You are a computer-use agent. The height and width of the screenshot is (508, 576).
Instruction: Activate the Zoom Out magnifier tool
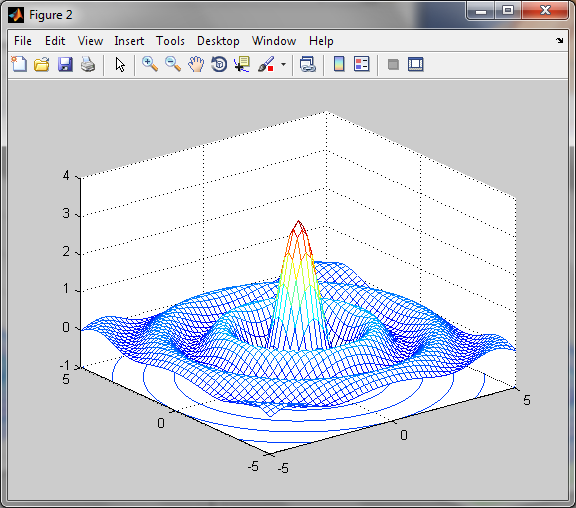173,64
